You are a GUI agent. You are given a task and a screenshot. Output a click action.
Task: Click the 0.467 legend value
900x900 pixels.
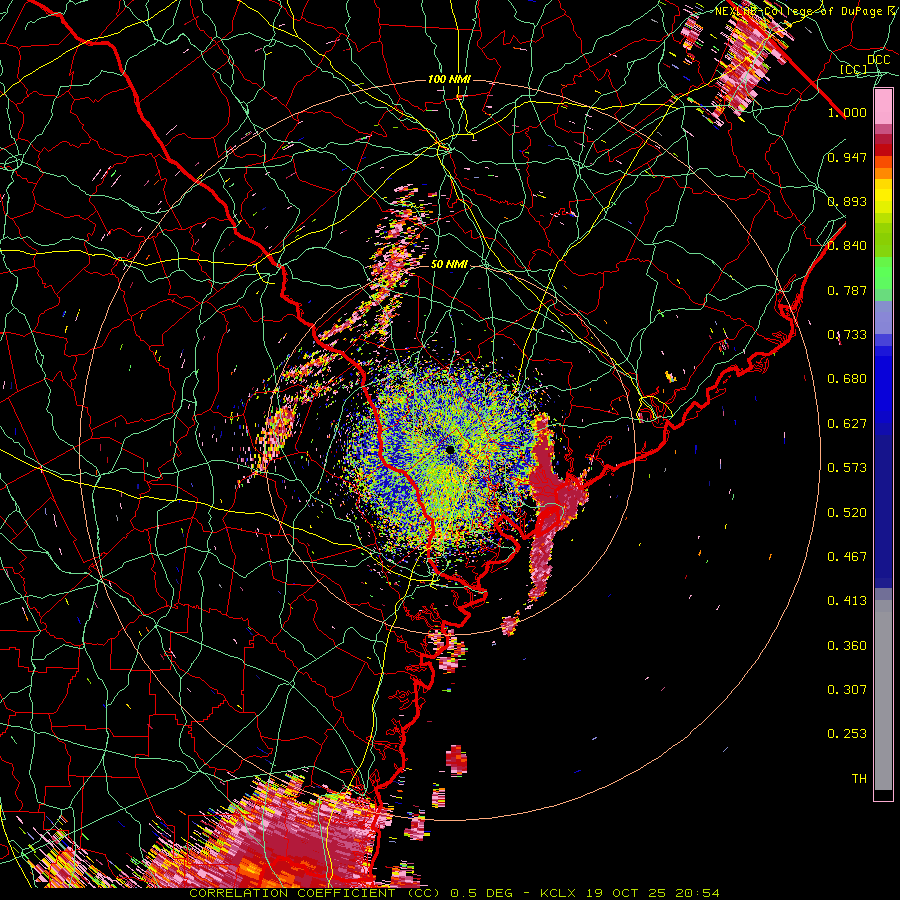coord(847,557)
